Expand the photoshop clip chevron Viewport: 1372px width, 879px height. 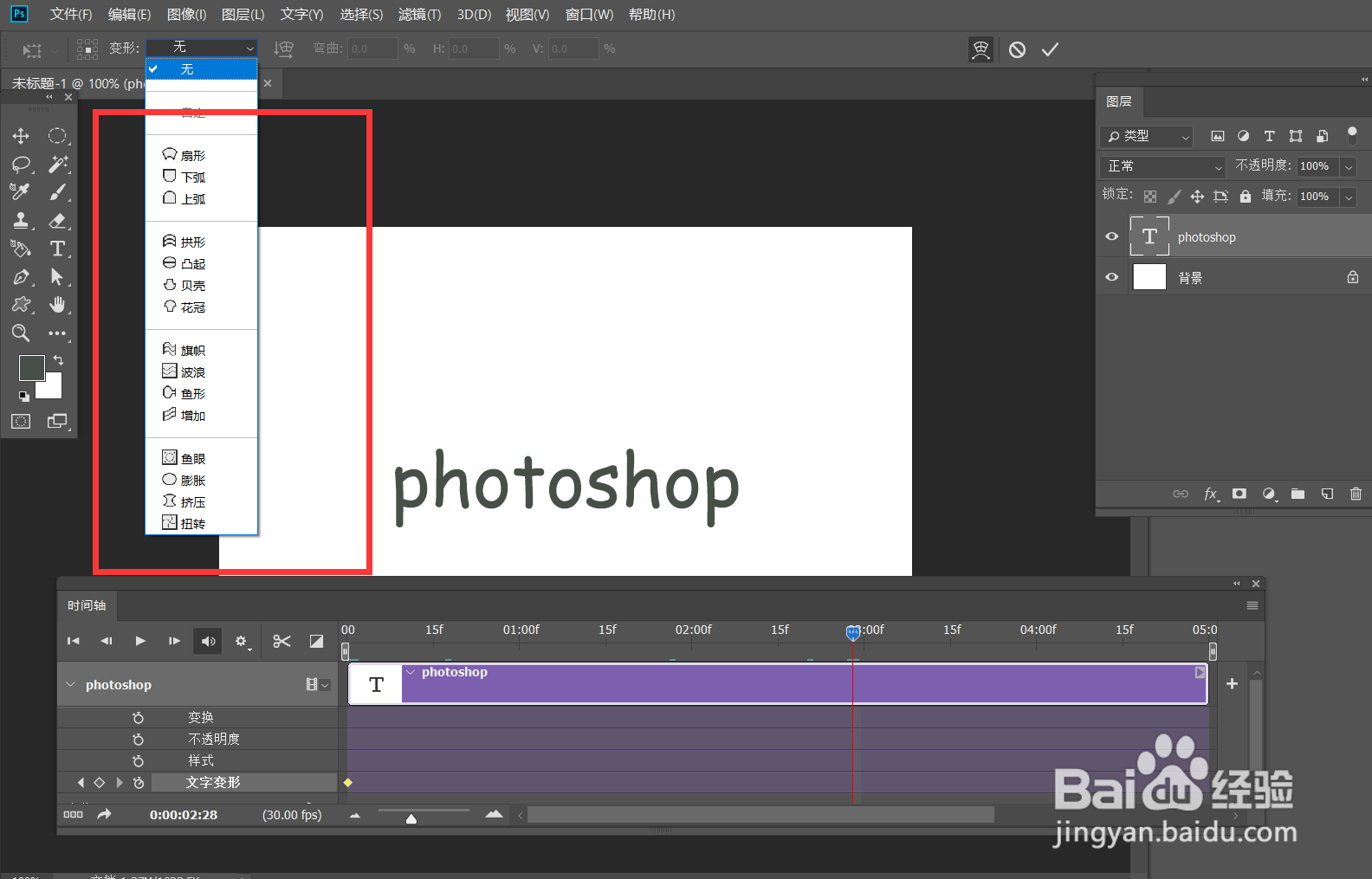(411, 672)
